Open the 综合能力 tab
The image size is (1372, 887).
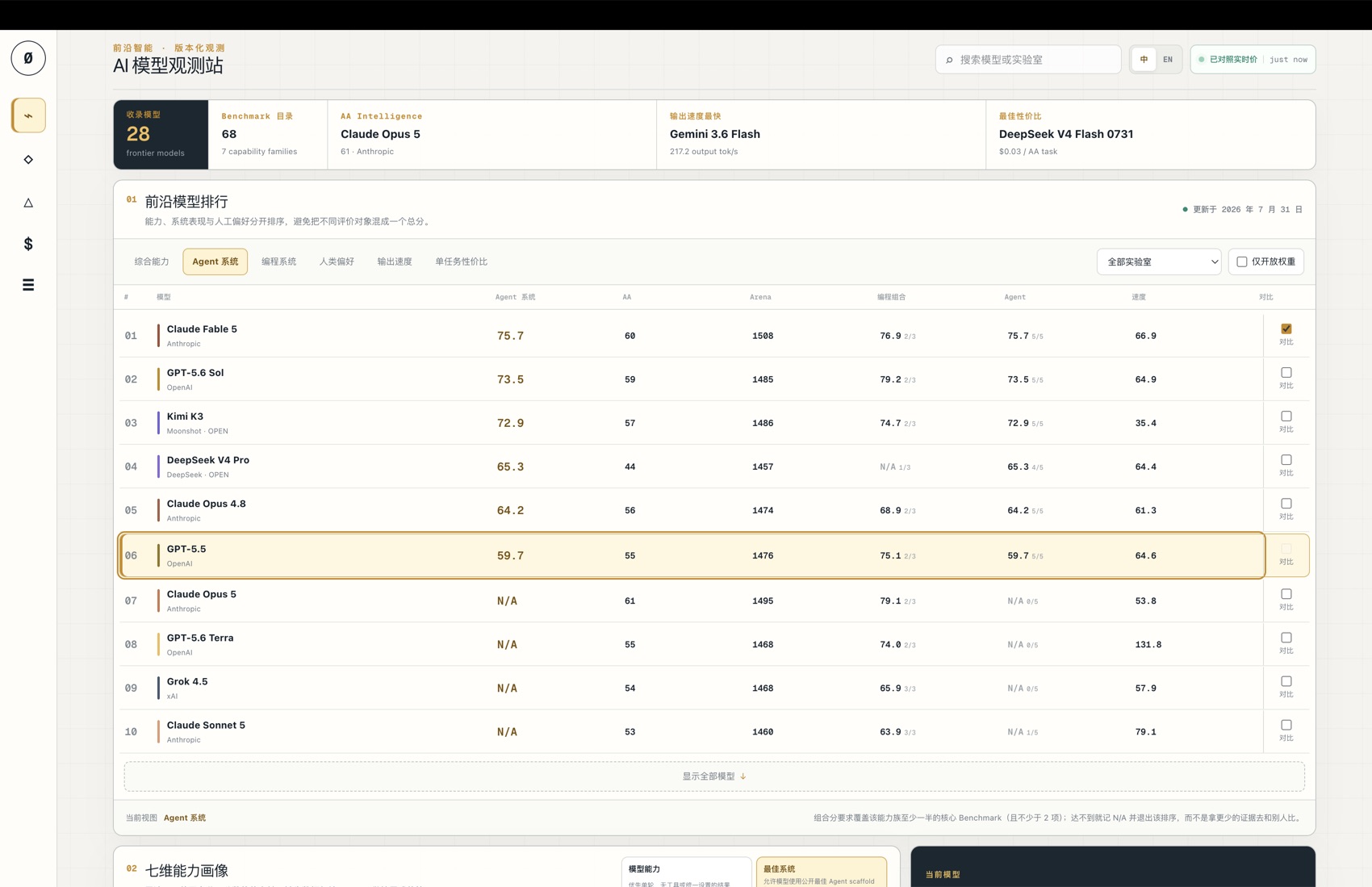point(152,261)
